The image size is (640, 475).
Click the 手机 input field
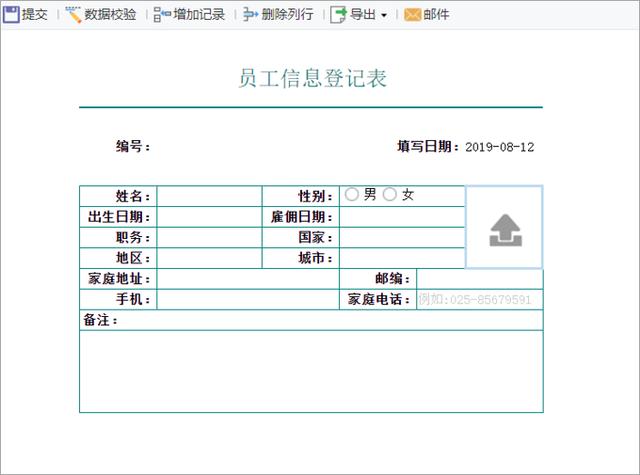(x=248, y=300)
